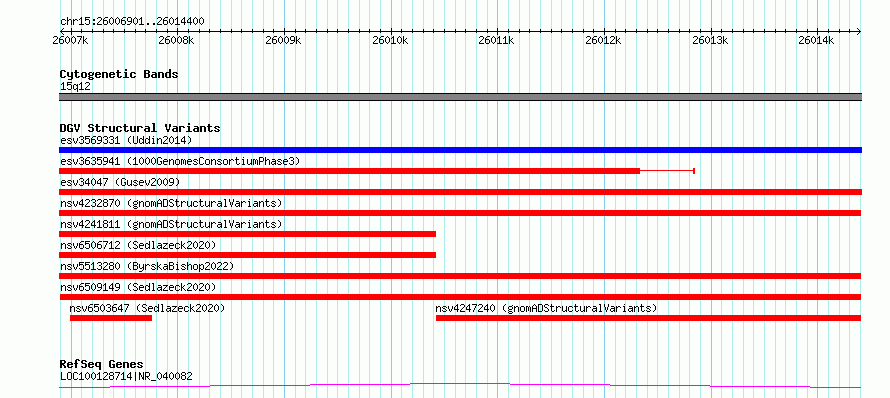
Task: Open the nsv4232870 (gnomADStructuralVariants) label
Action: (171, 203)
